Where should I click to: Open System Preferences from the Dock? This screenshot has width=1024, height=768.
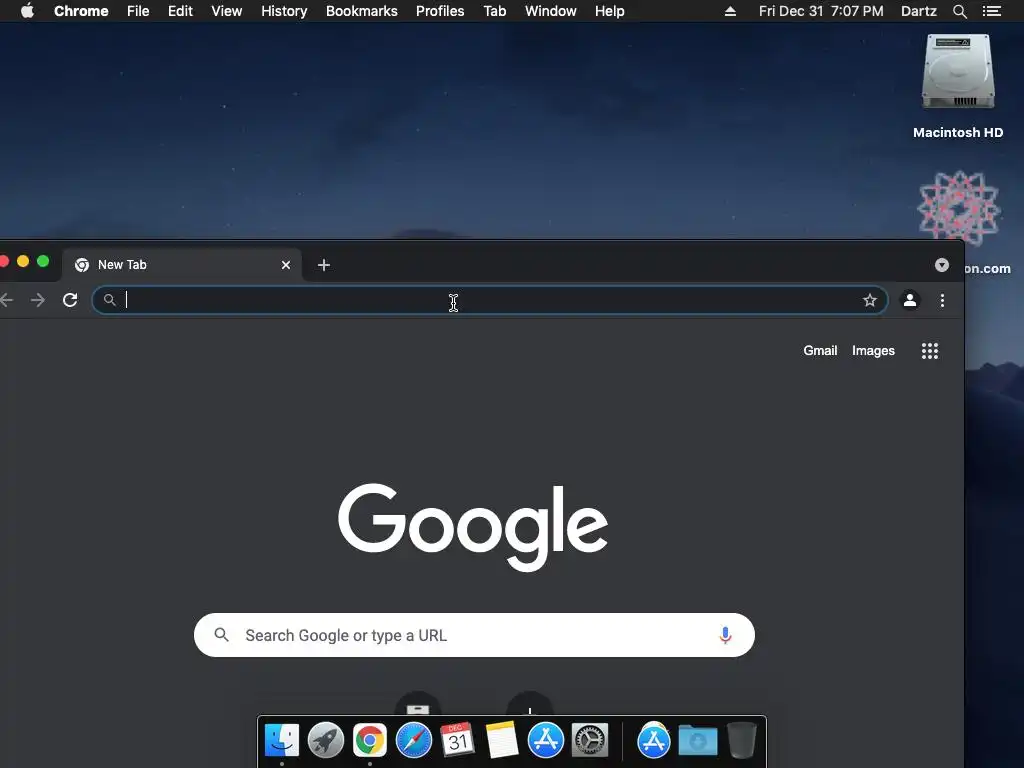pos(590,740)
